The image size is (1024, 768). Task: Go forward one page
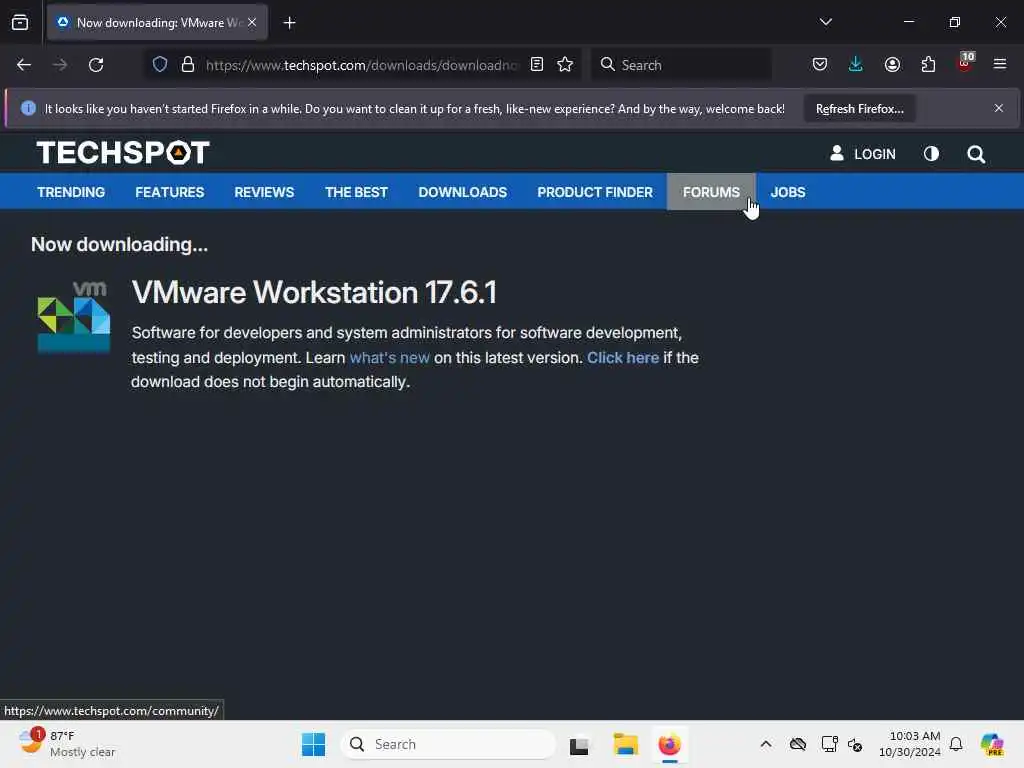60,65
